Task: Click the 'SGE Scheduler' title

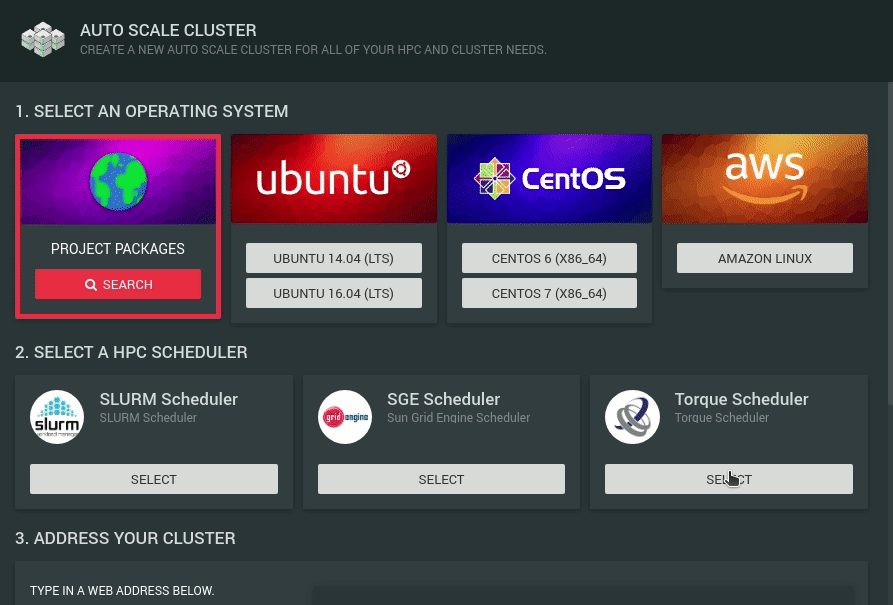Action: (x=444, y=399)
